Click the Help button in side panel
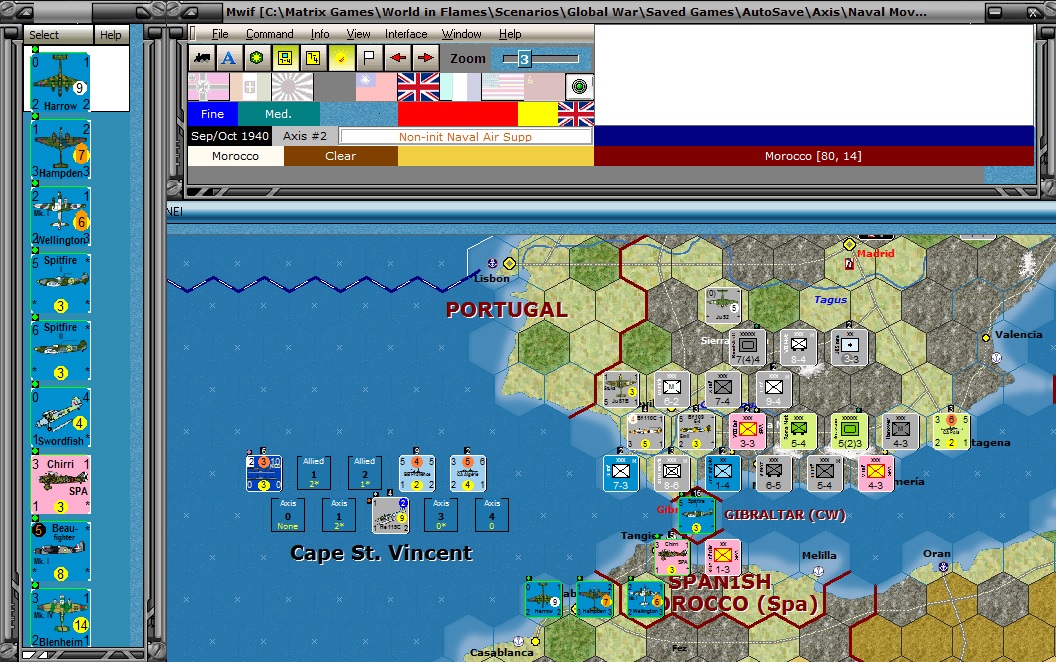 [x=111, y=35]
